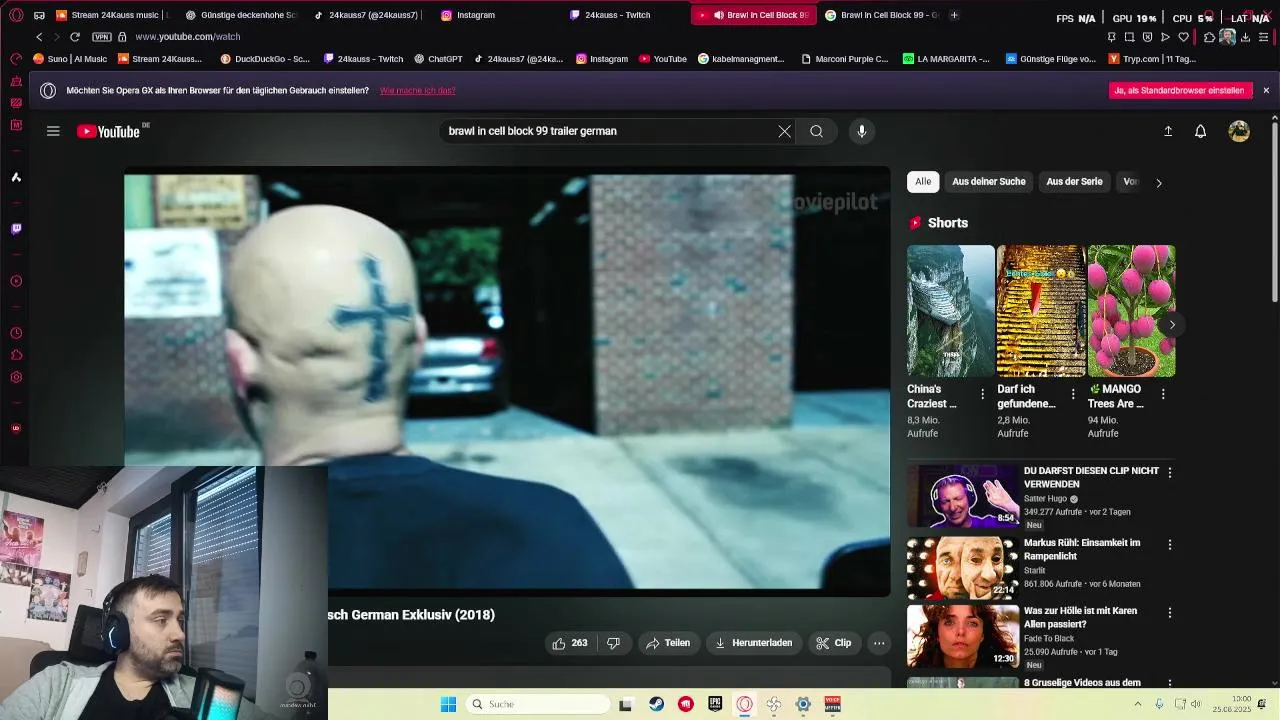Open options for China's Craziest short
Image resolution: width=1280 pixels, height=720 pixels.
pyautogui.click(x=982, y=394)
